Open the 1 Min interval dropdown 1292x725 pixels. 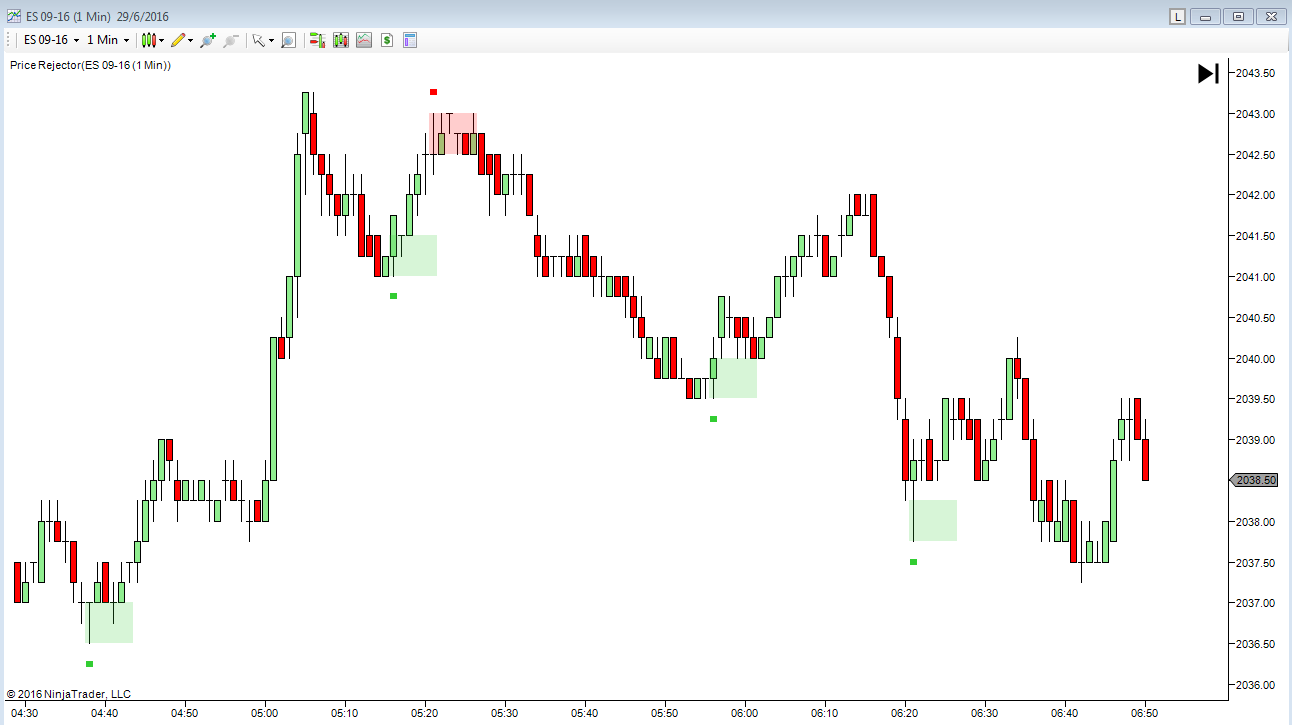tap(108, 40)
